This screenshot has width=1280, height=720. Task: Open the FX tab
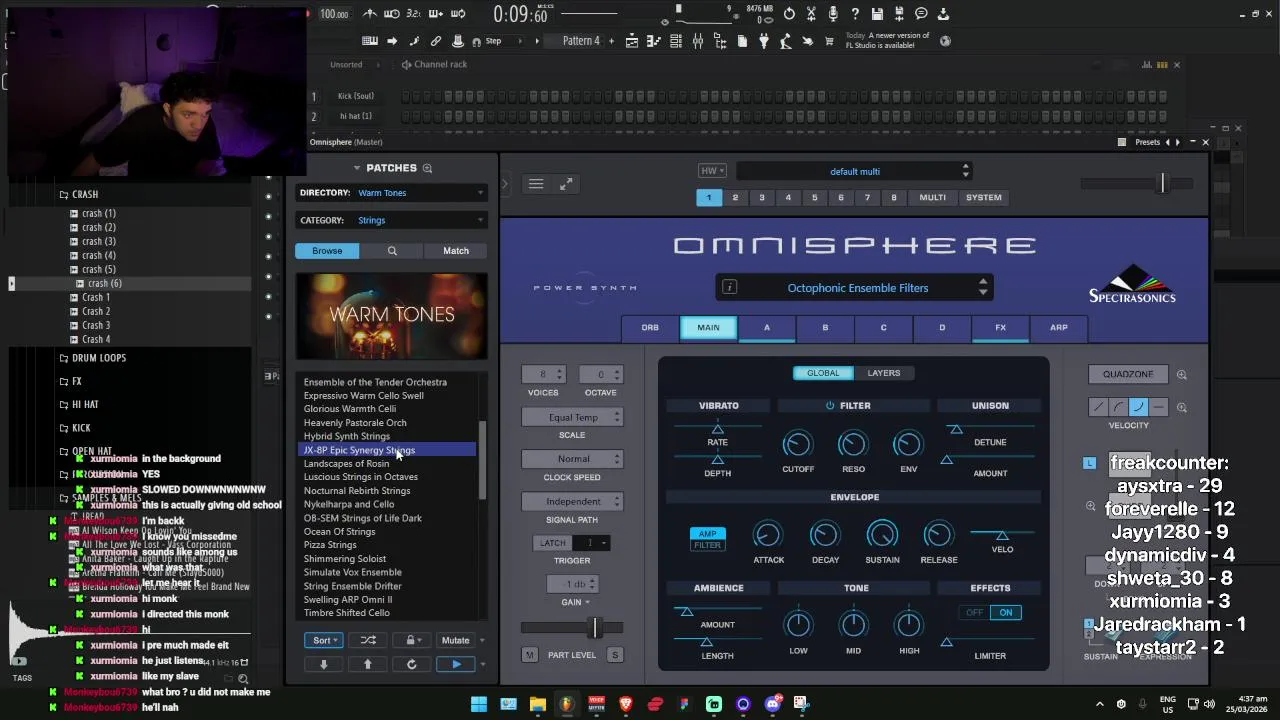(1000, 328)
